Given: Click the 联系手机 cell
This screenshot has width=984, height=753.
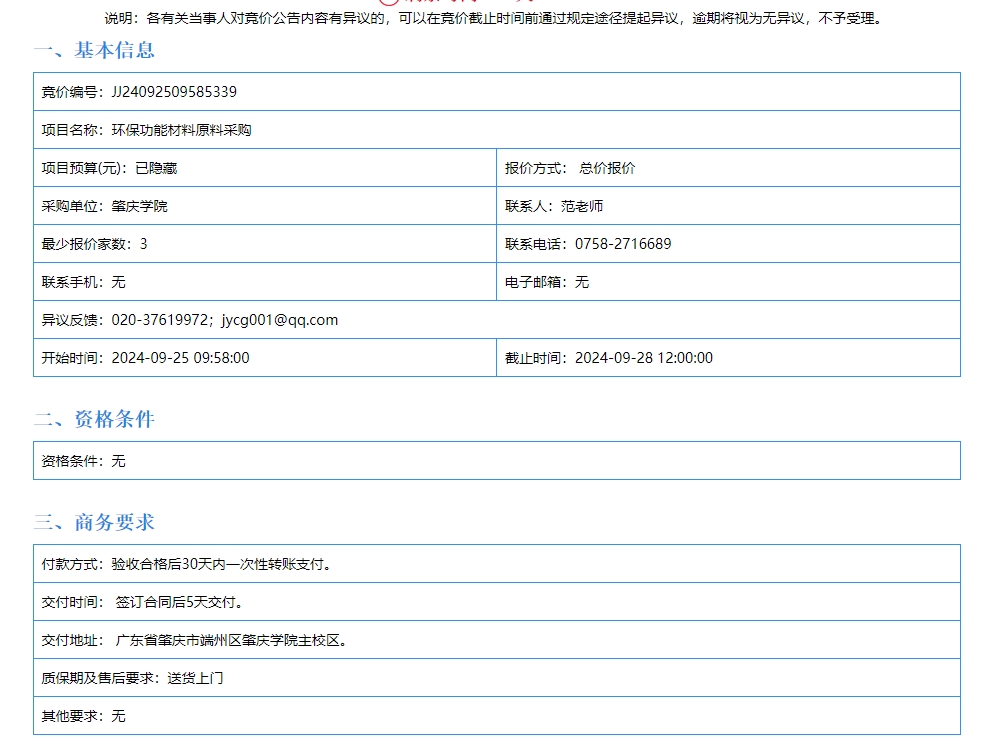Looking at the screenshot, I should 83,282.
